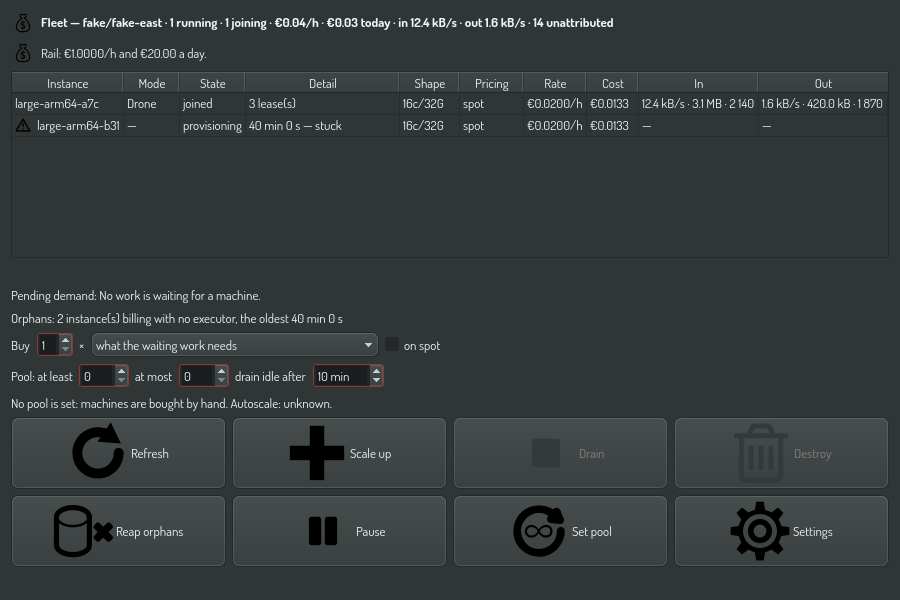
Task: Sort table by Pricing column header
Action: [491, 83]
